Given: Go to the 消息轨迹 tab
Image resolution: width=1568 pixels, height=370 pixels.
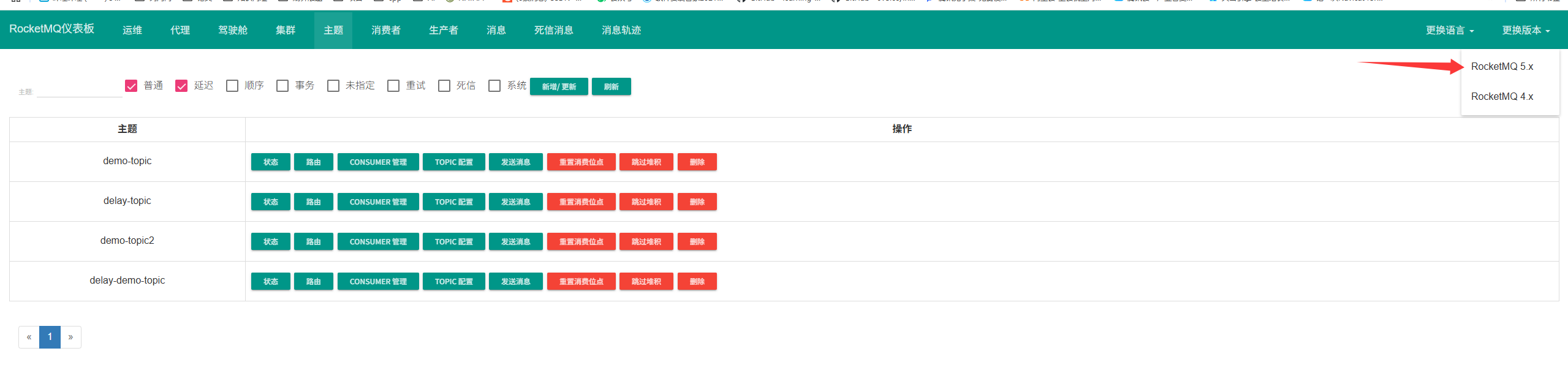Looking at the screenshot, I should point(621,30).
